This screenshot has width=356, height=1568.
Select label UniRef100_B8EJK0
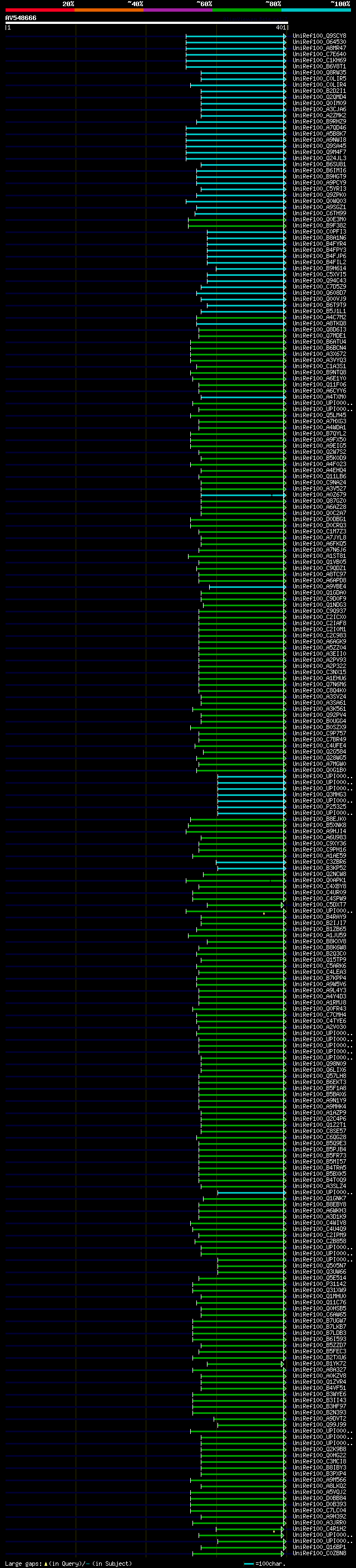tap(319, 819)
